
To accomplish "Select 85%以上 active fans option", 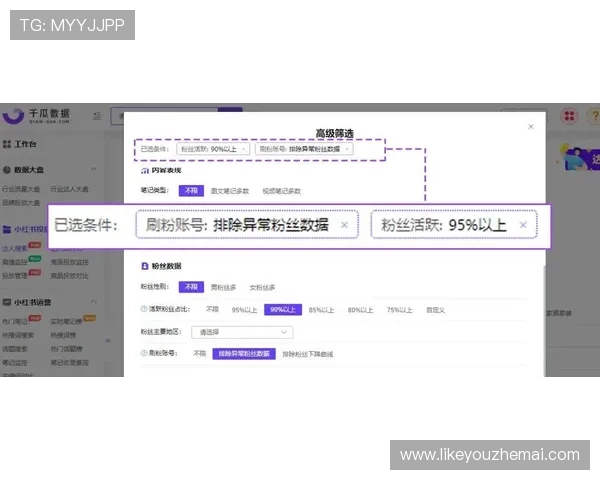I will click(x=321, y=310).
